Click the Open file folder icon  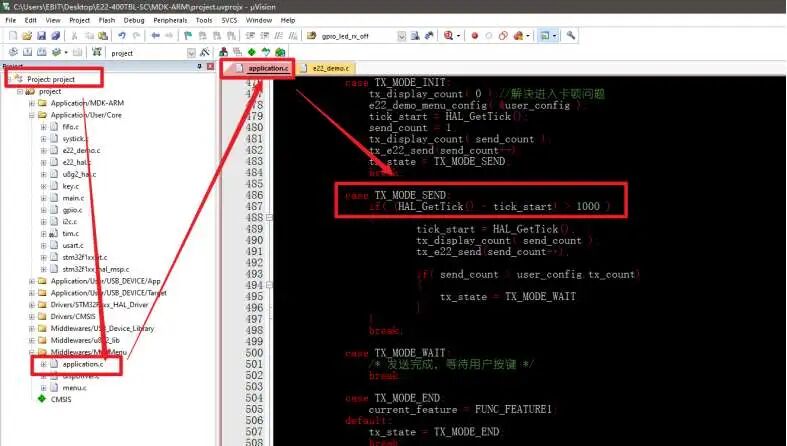click(26, 35)
